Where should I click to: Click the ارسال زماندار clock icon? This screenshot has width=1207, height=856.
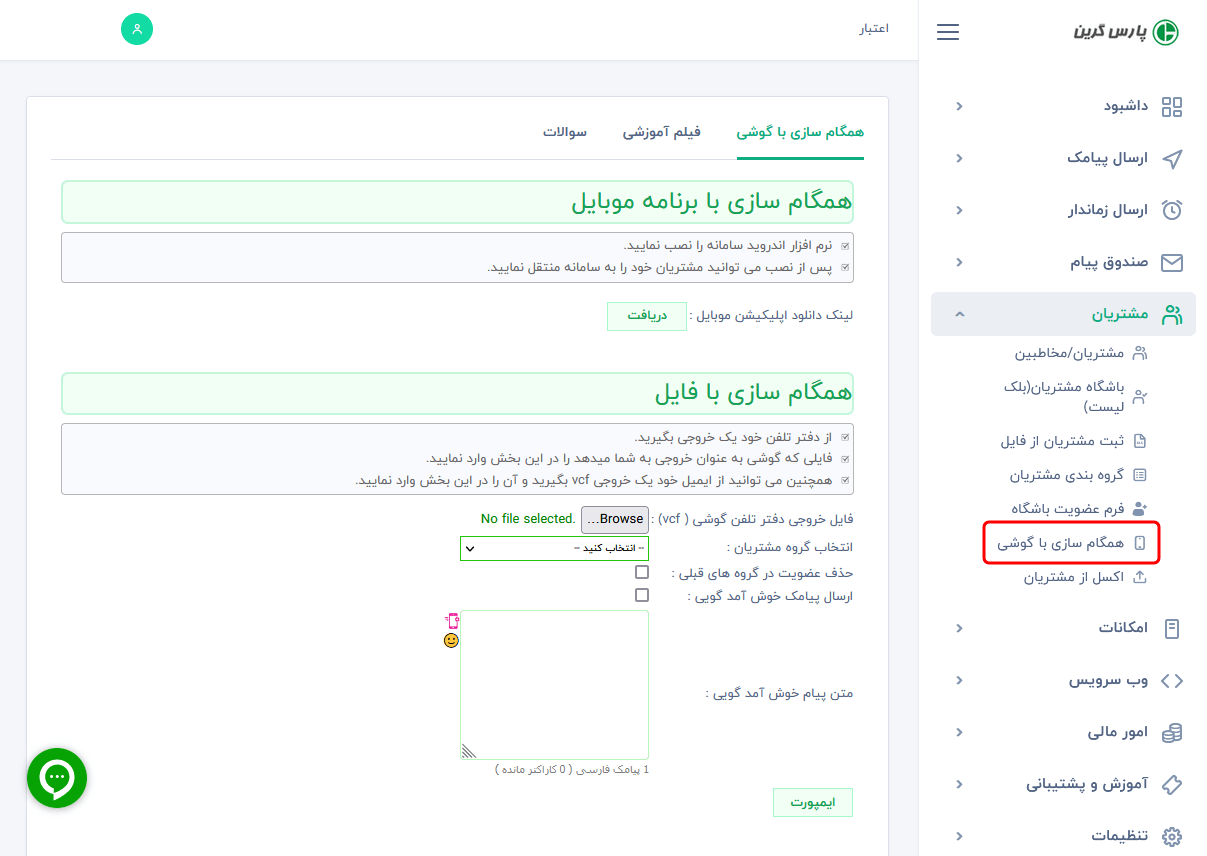[1172, 210]
